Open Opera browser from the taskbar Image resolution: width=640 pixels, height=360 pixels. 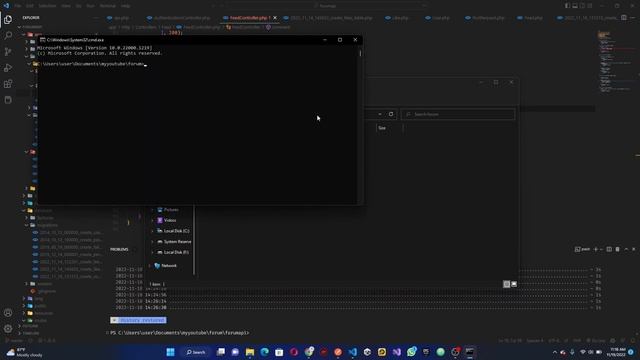[x=294, y=352]
